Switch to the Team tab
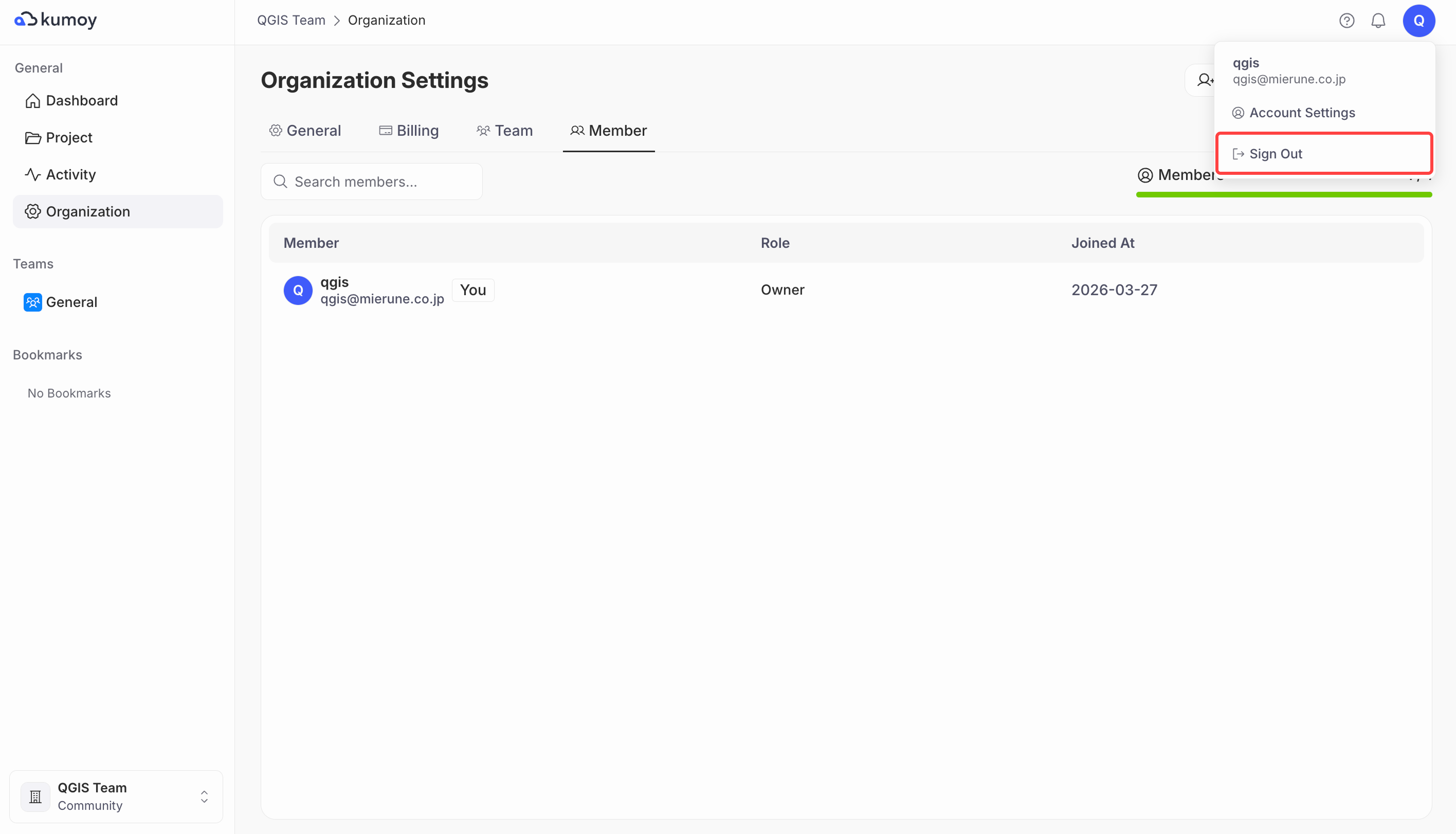 click(x=504, y=131)
